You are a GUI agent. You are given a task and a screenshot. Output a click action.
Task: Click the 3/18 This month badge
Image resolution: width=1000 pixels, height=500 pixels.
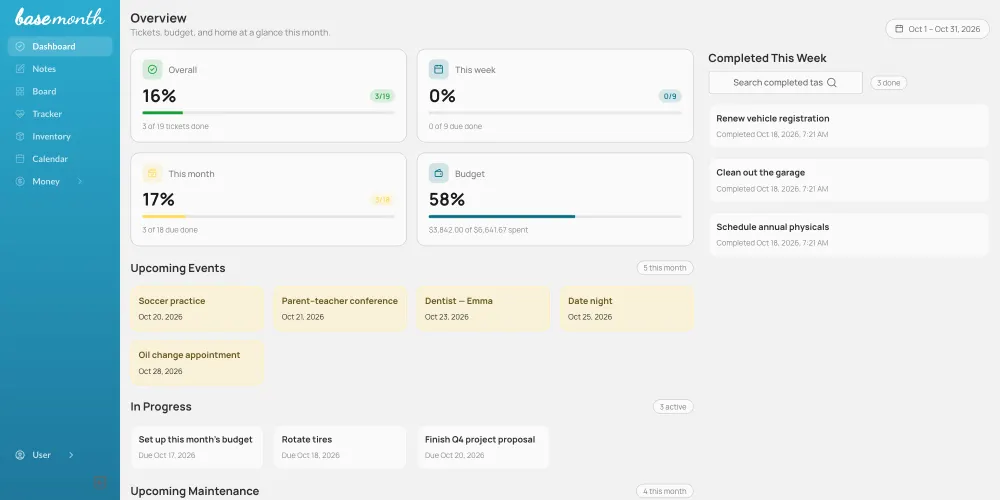click(382, 200)
